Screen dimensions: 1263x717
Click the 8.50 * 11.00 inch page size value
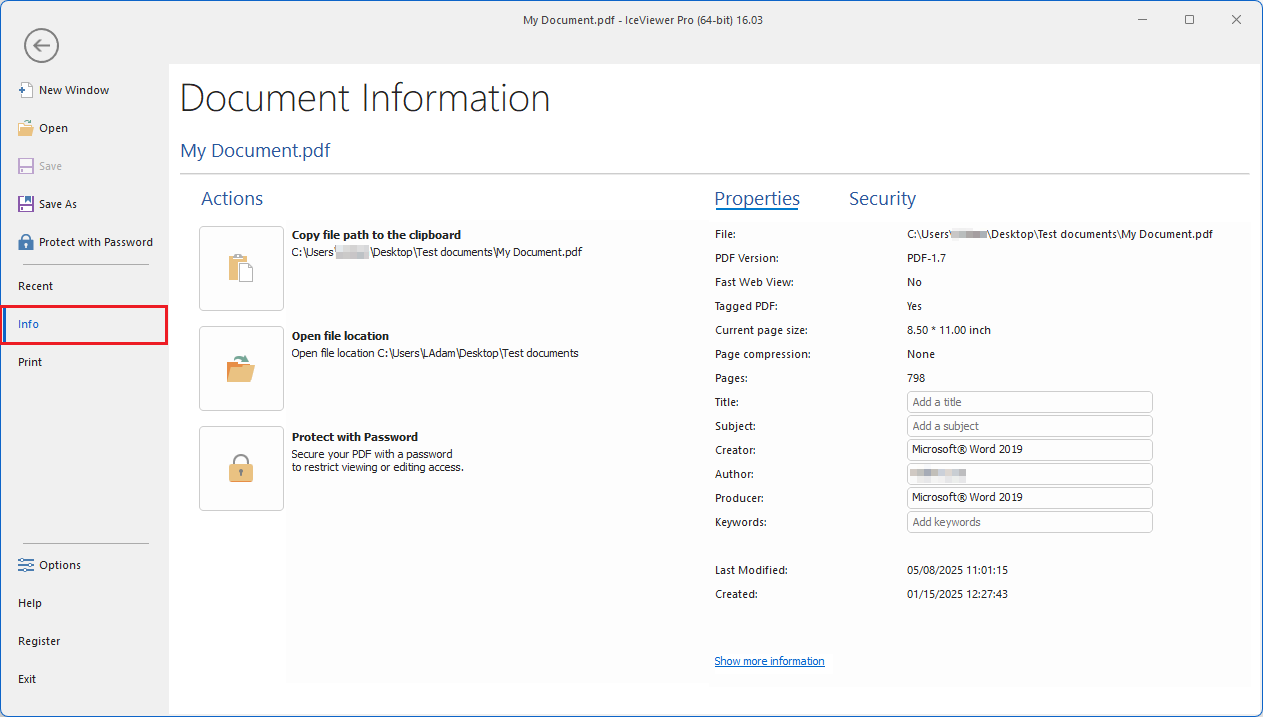(949, 330)
